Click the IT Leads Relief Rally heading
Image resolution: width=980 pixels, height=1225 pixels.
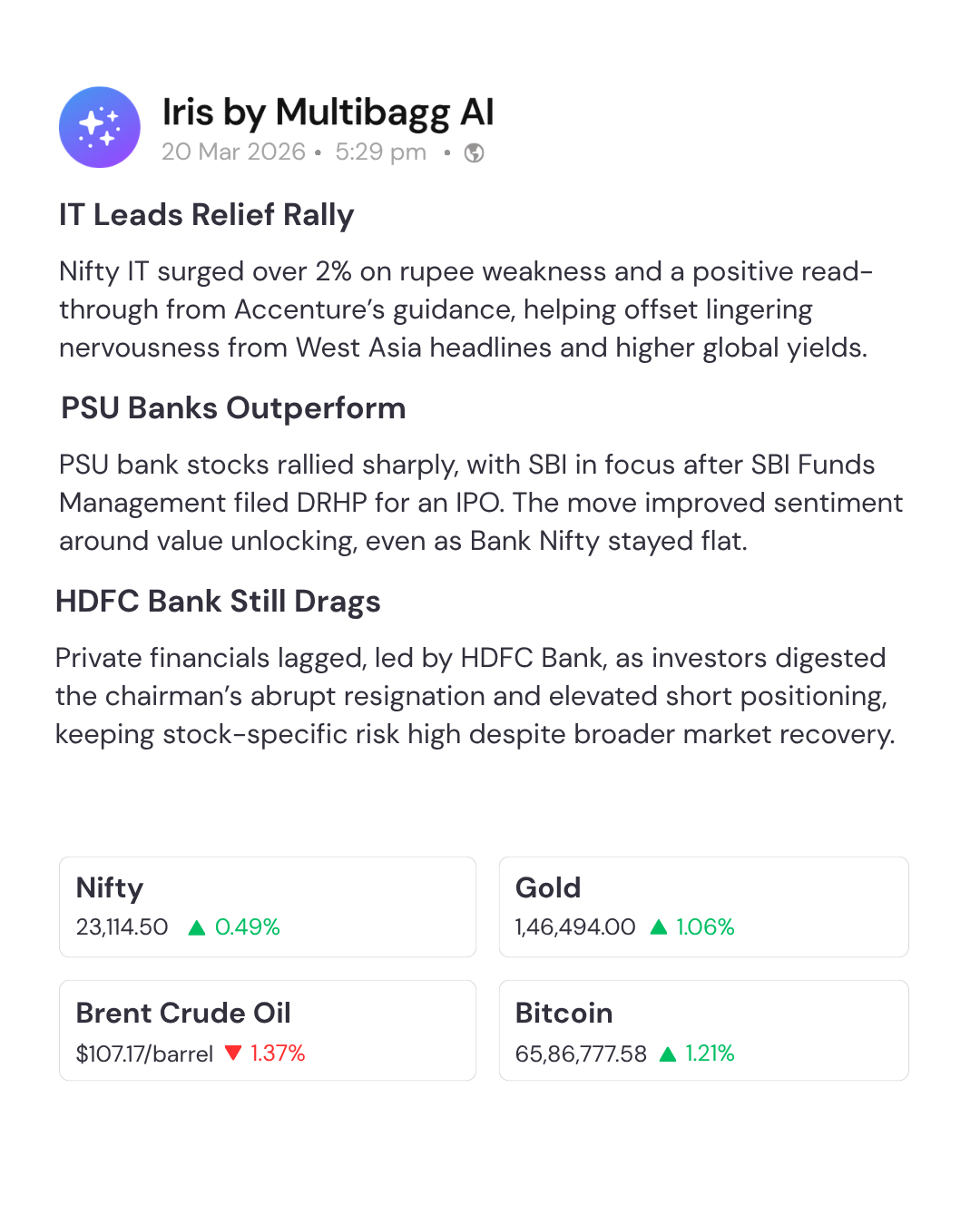coord(206,215)
